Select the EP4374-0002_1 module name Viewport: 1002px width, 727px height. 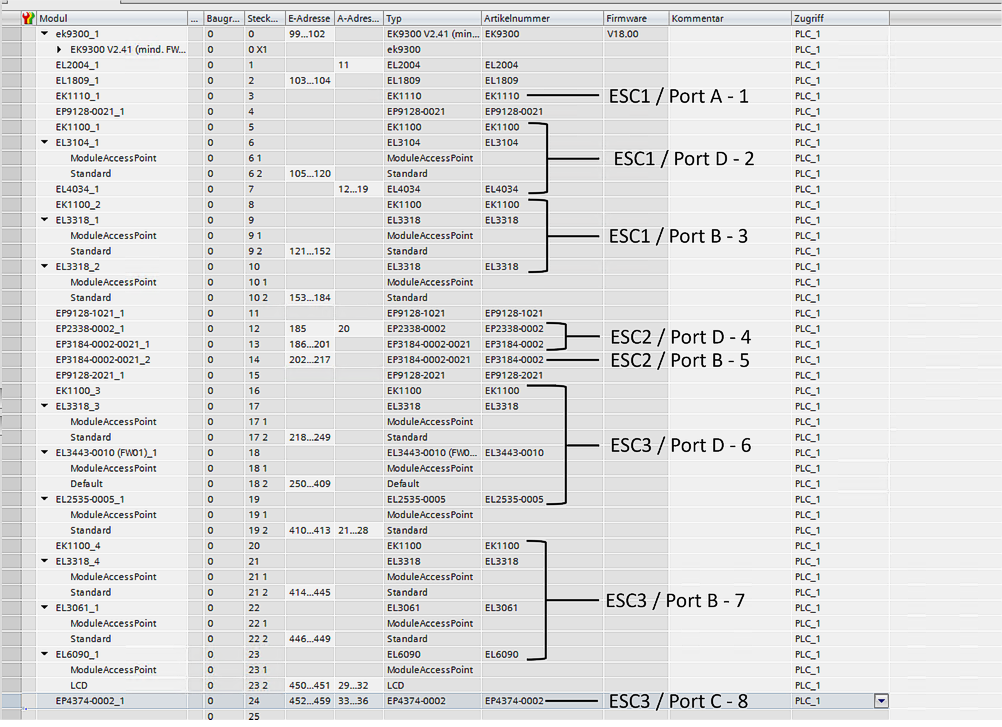(90, 701)
